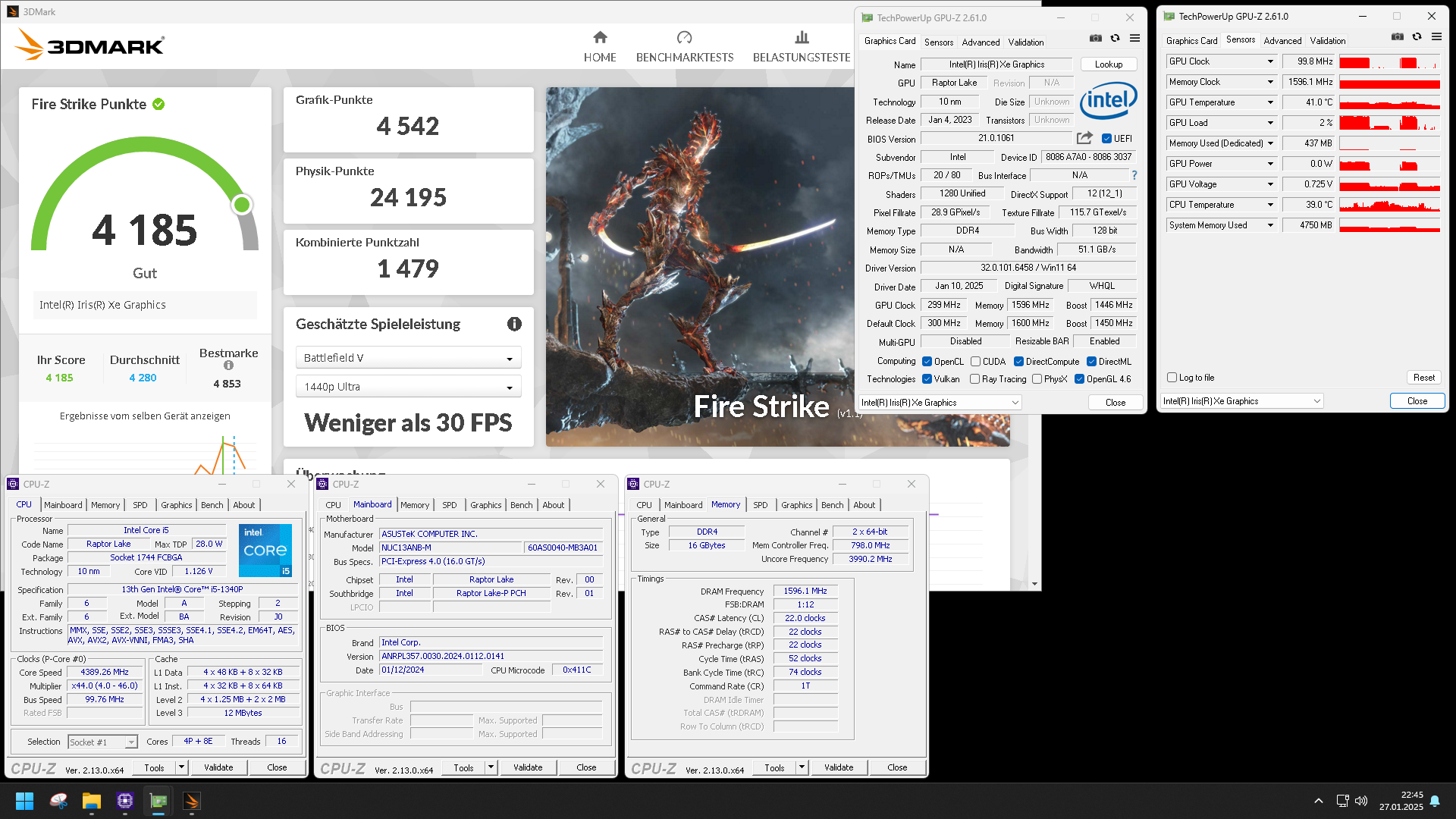The image size is (1456, 819).
Task: Open the GPU selector dropdown in the GPU-Z Sensors window
Action: [1242, 401]
